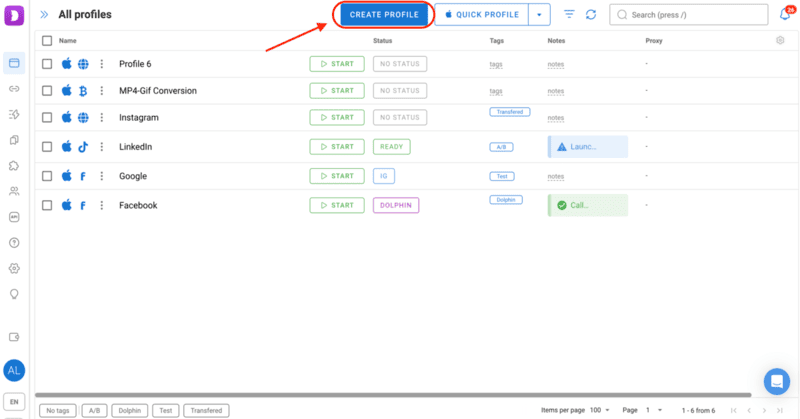This screenshot has width=800, height=419.
Task: Check the MP4-Gif Conversion row checkbox
Action: coord(47,90)
